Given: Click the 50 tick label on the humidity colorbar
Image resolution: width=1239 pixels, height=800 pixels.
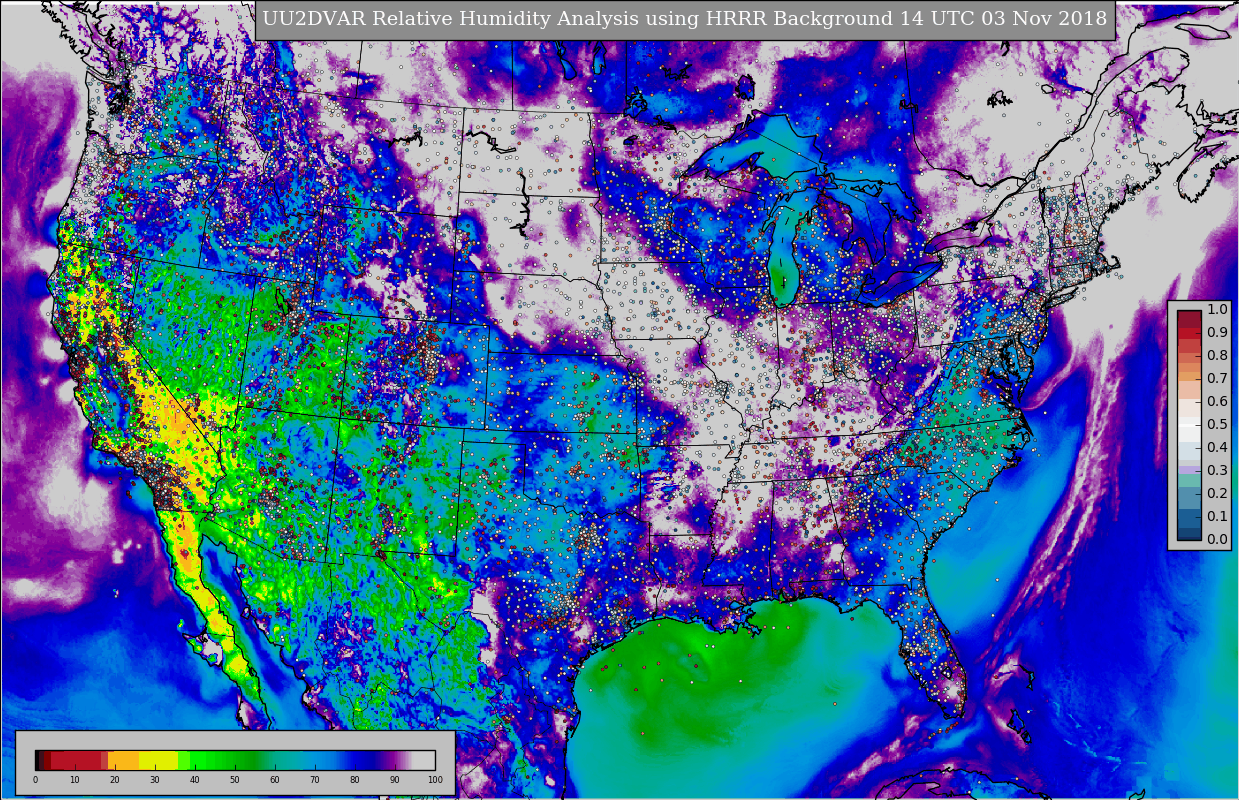Looking at the screenshot, I should [235, 780].
